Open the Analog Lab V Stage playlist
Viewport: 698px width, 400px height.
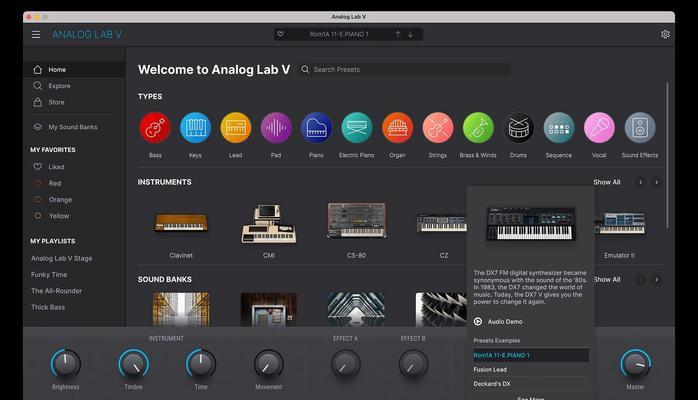[x=61, y=258]
